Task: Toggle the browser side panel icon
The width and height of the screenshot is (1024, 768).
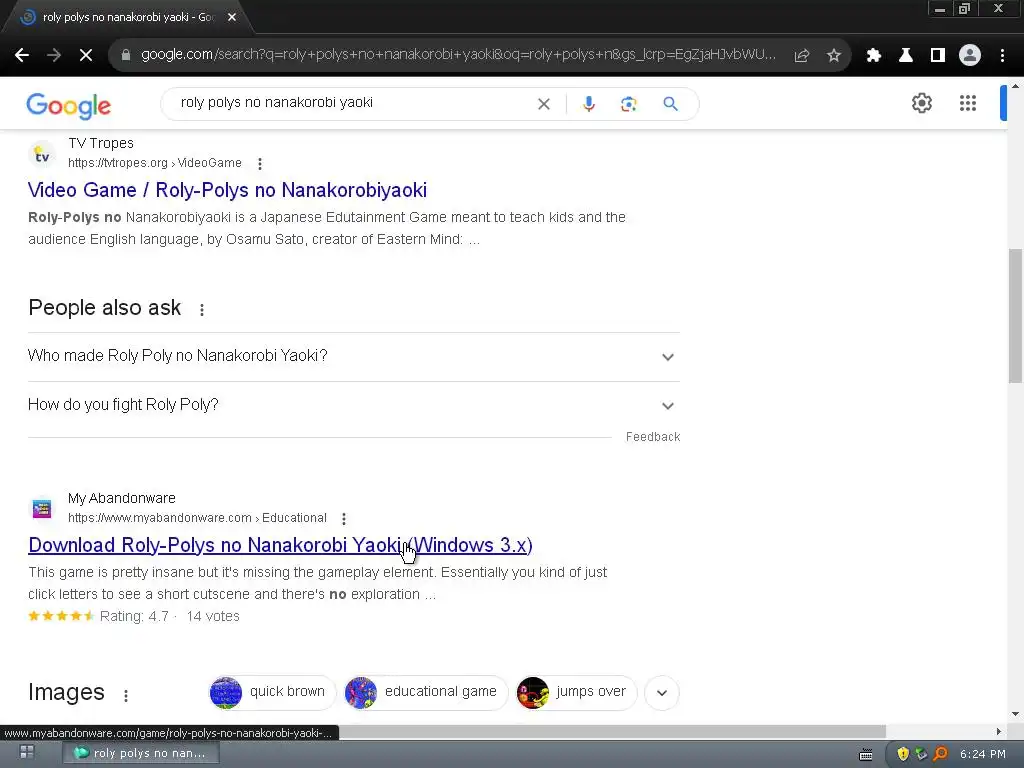Action: coord(938,56)
